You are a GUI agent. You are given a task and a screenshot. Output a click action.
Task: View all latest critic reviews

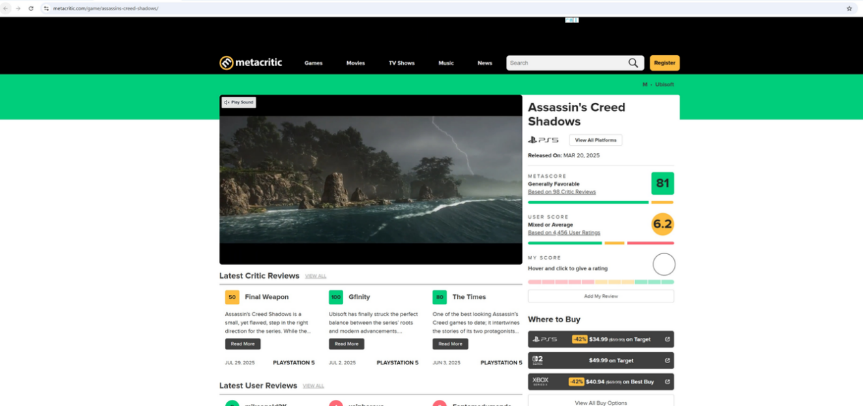point(315,276)
